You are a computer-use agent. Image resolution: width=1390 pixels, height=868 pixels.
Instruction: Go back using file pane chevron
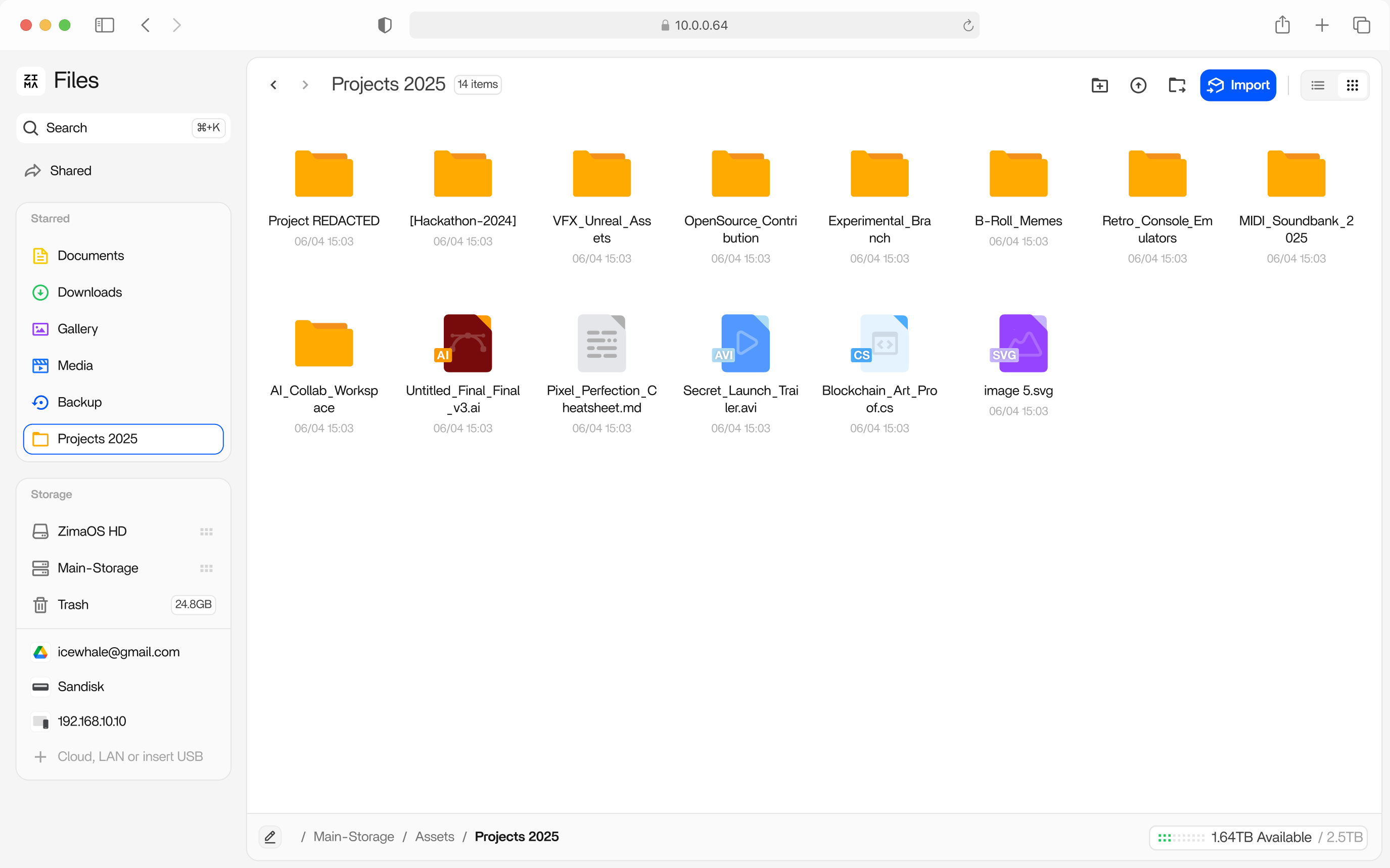[x=274, y=85]
